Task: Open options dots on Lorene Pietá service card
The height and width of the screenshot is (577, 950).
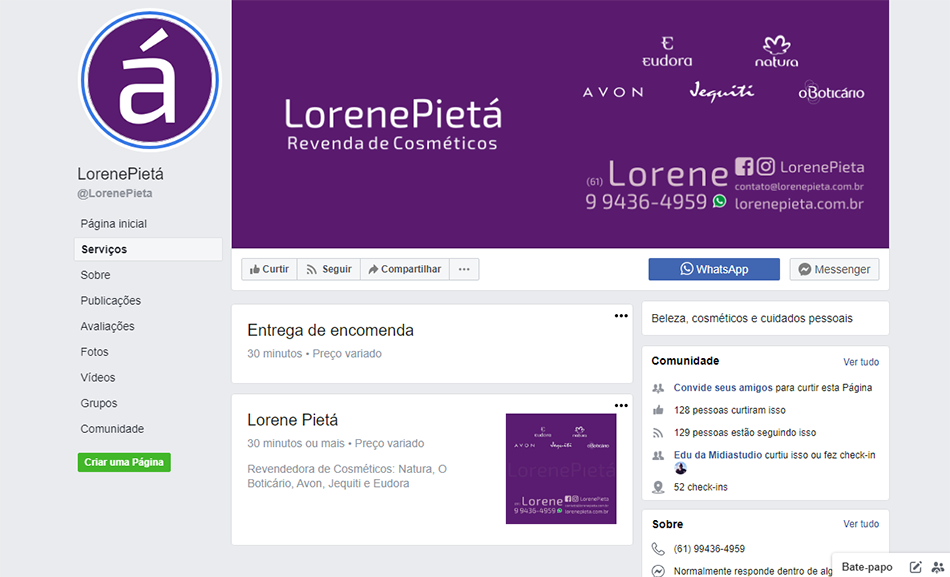Action: [621, 406]
